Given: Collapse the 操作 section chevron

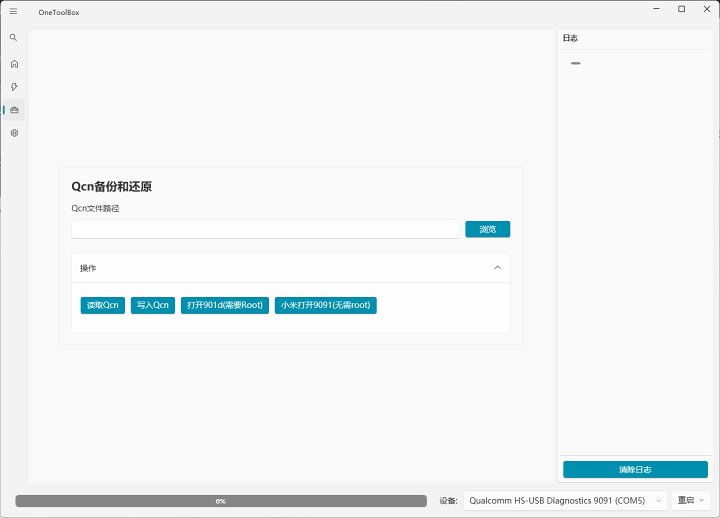Looking at the screenshot, I should pyautogui.click(x=497, y=268).
